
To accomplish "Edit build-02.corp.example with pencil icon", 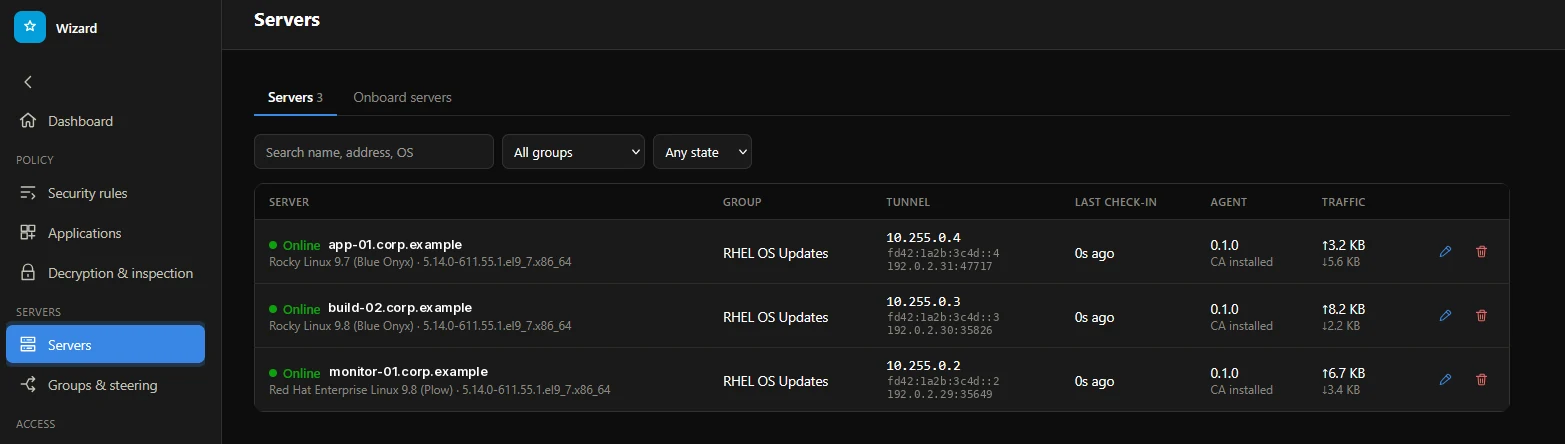I will click(x=1445, y=316).
